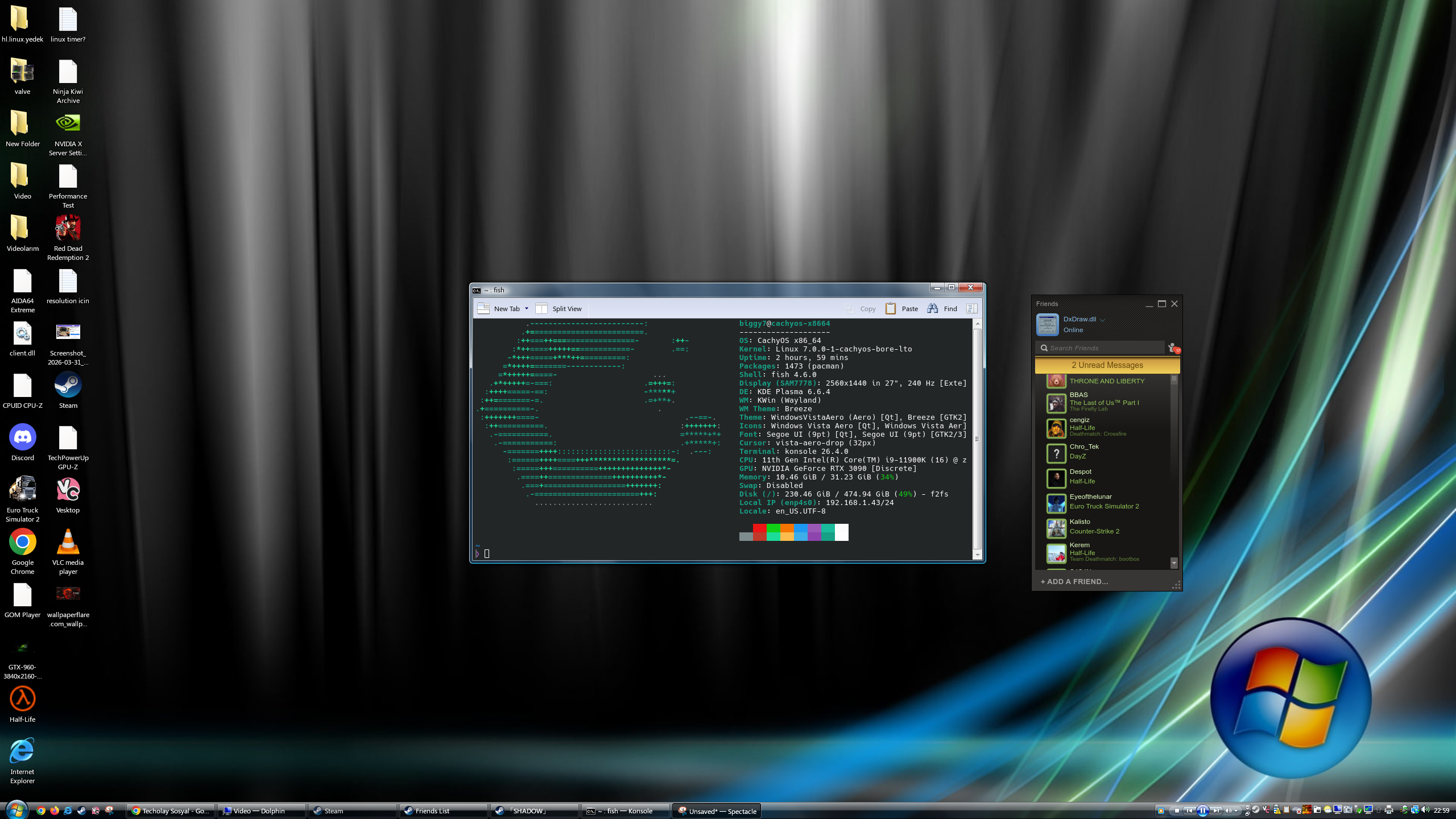Click the Konsole vertical scrollbar
The height and width of the screenshot is (819, 1456).
coord(978,439)
